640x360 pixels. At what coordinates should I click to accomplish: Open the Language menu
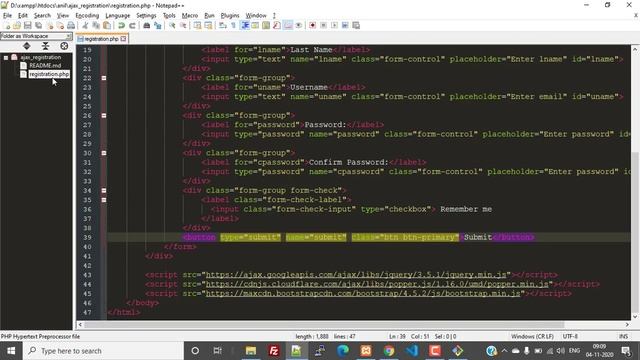tap(118, 16)
